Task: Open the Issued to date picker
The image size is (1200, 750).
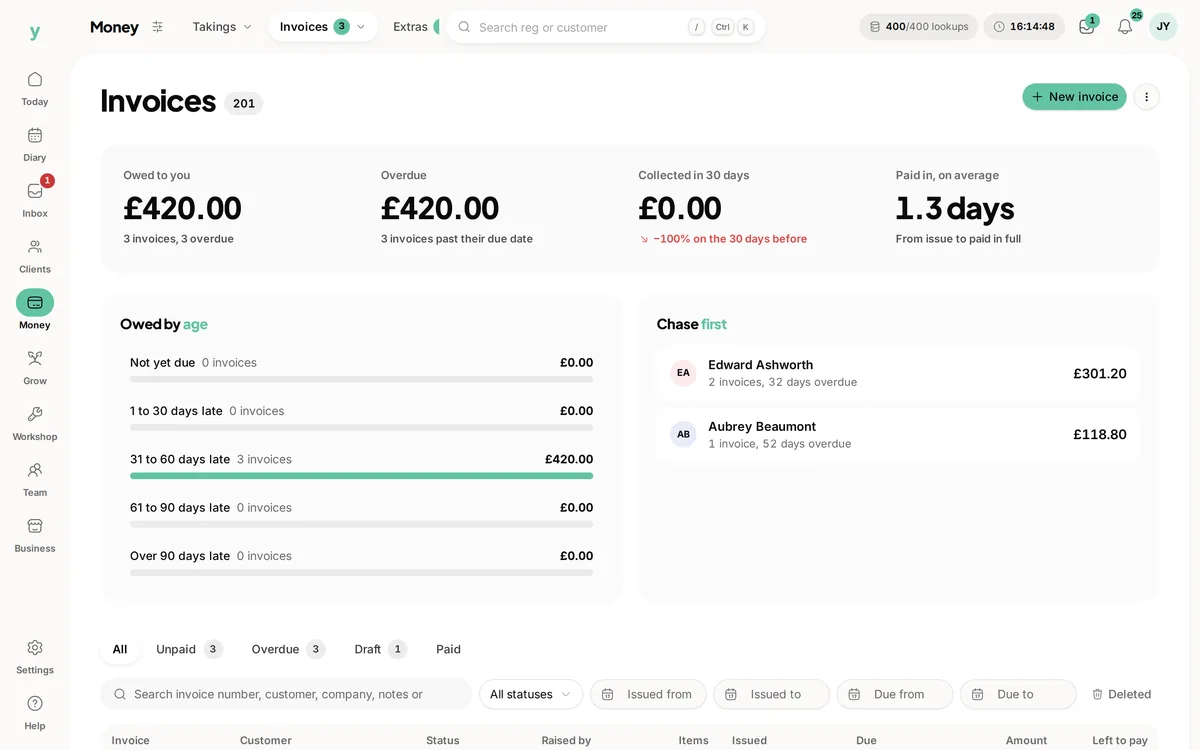Action: 772,694
